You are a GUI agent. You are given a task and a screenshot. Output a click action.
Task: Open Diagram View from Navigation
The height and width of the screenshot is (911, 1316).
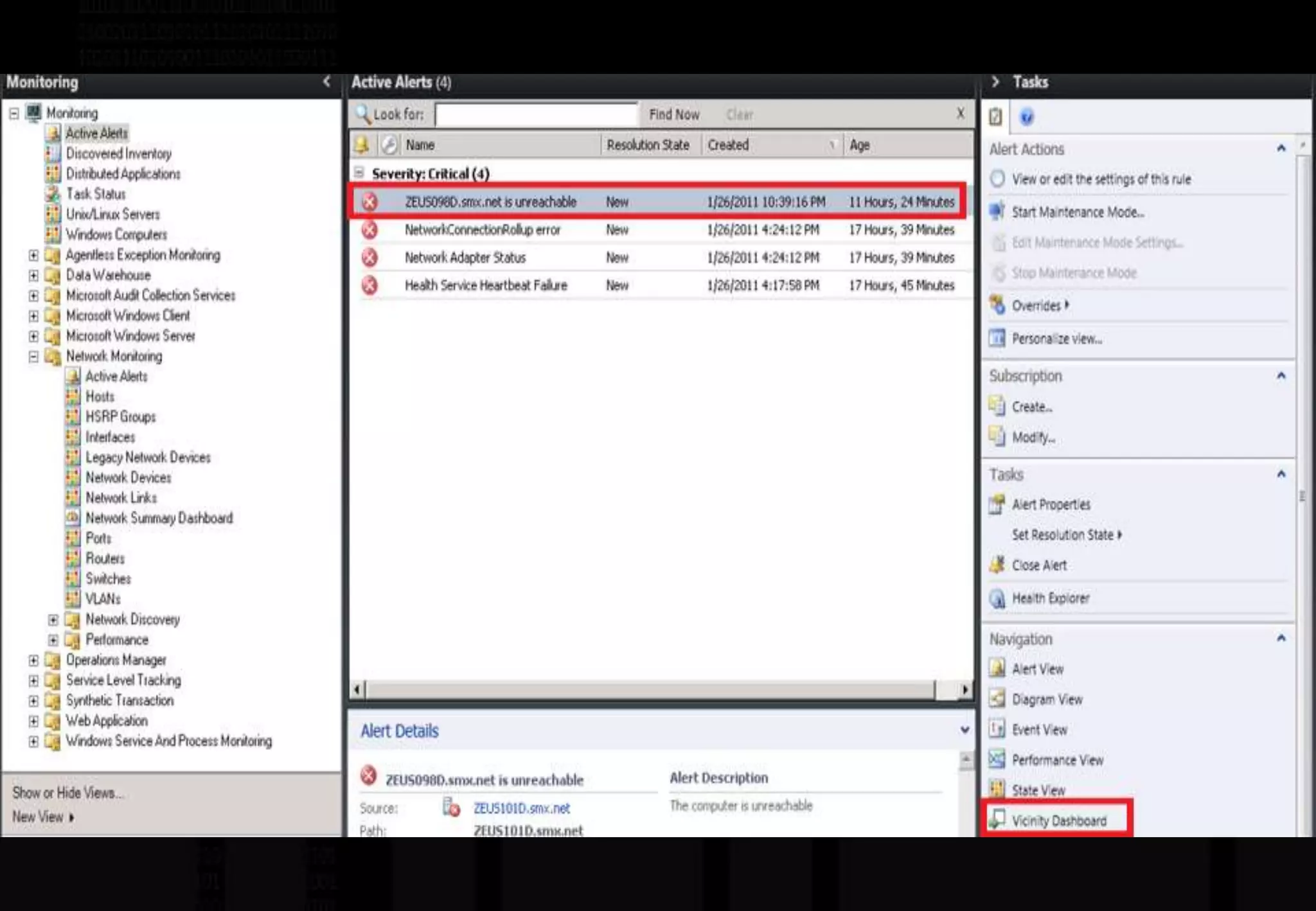coord(1047,699)
